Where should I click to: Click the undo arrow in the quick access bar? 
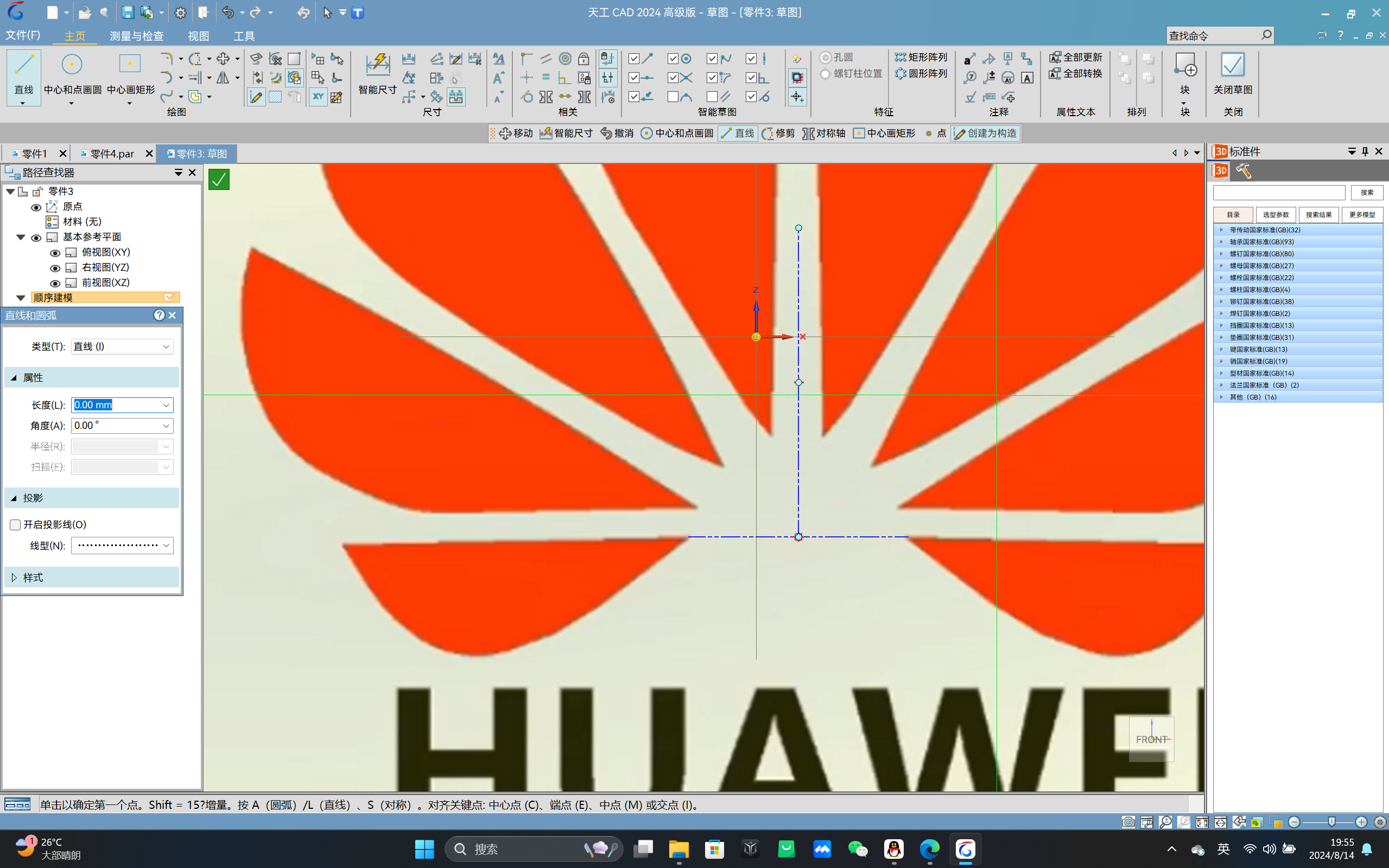click(228, 12)
